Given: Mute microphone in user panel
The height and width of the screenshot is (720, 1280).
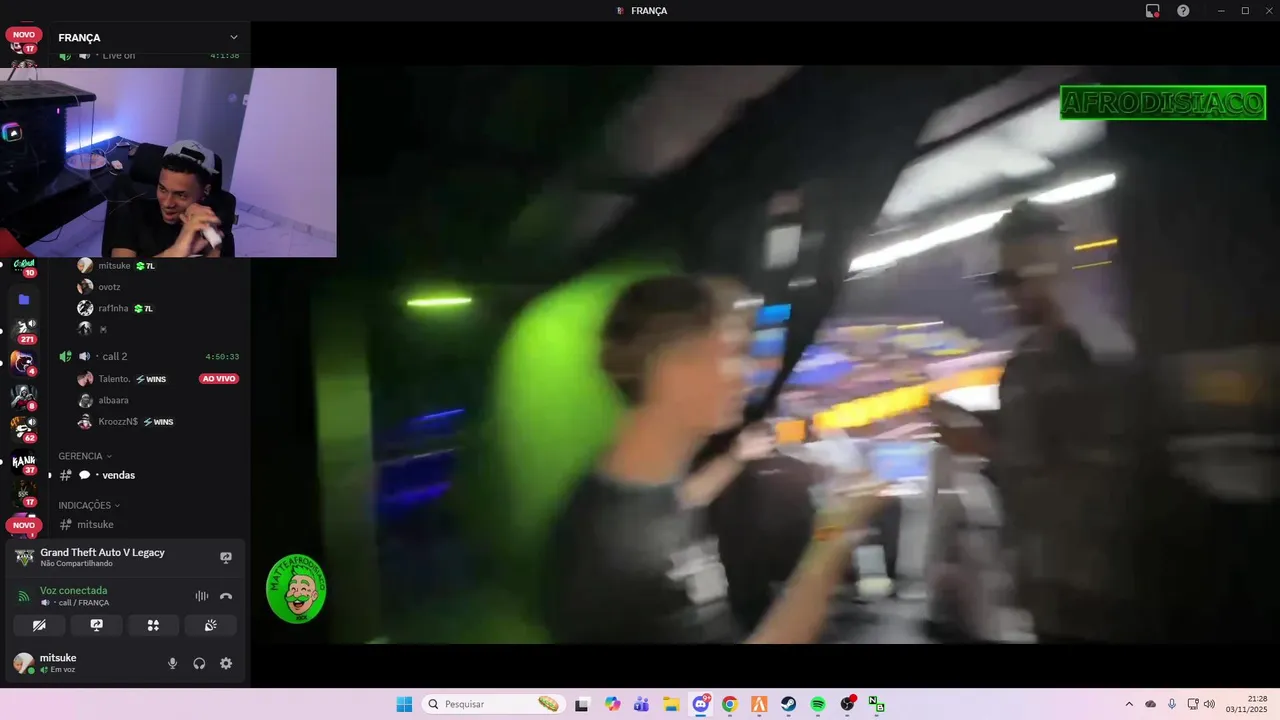Looking at the screenshot, I should tap(172, 663).
